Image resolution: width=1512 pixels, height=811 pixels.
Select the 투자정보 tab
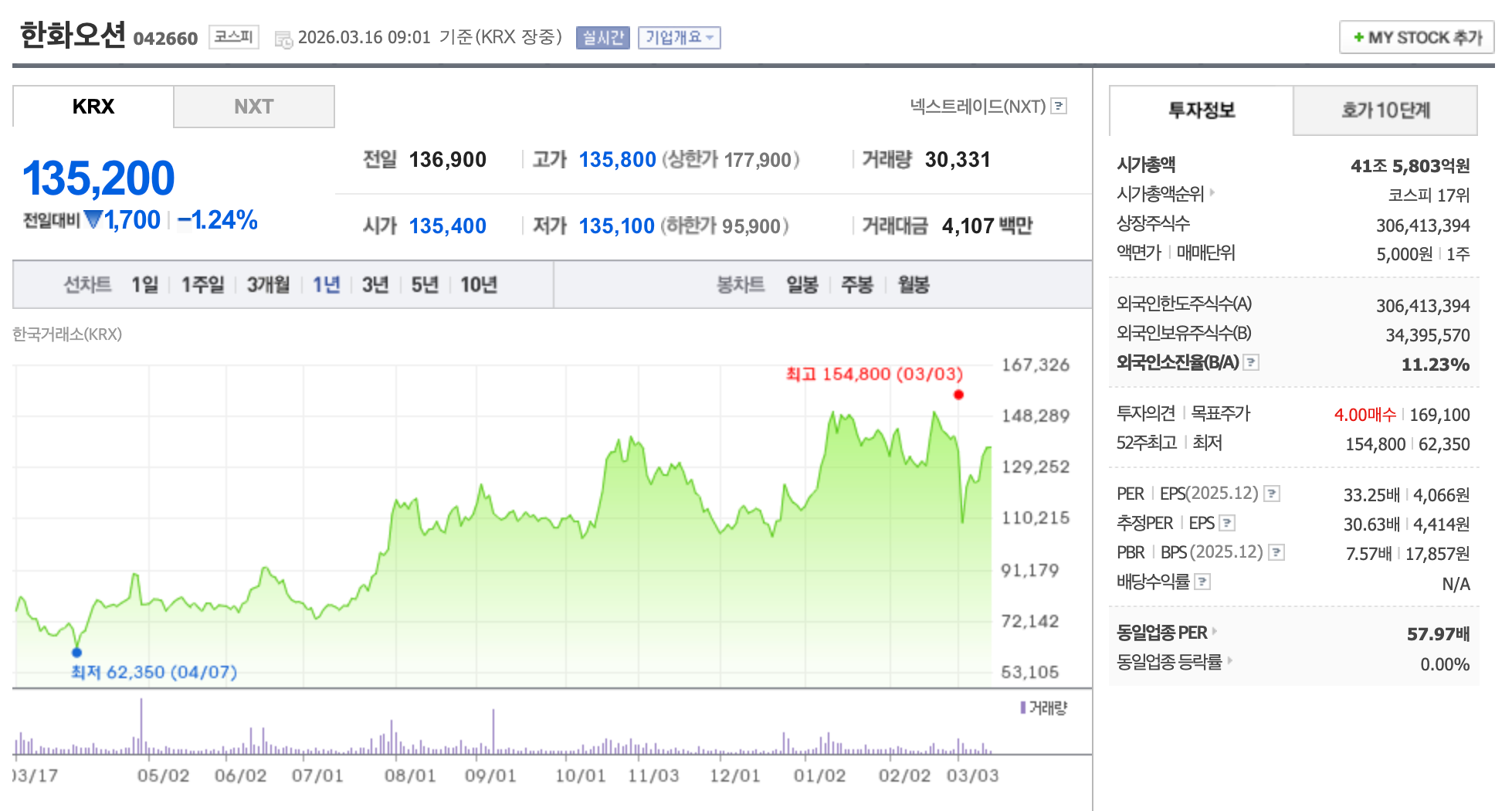pos(1202,110)
